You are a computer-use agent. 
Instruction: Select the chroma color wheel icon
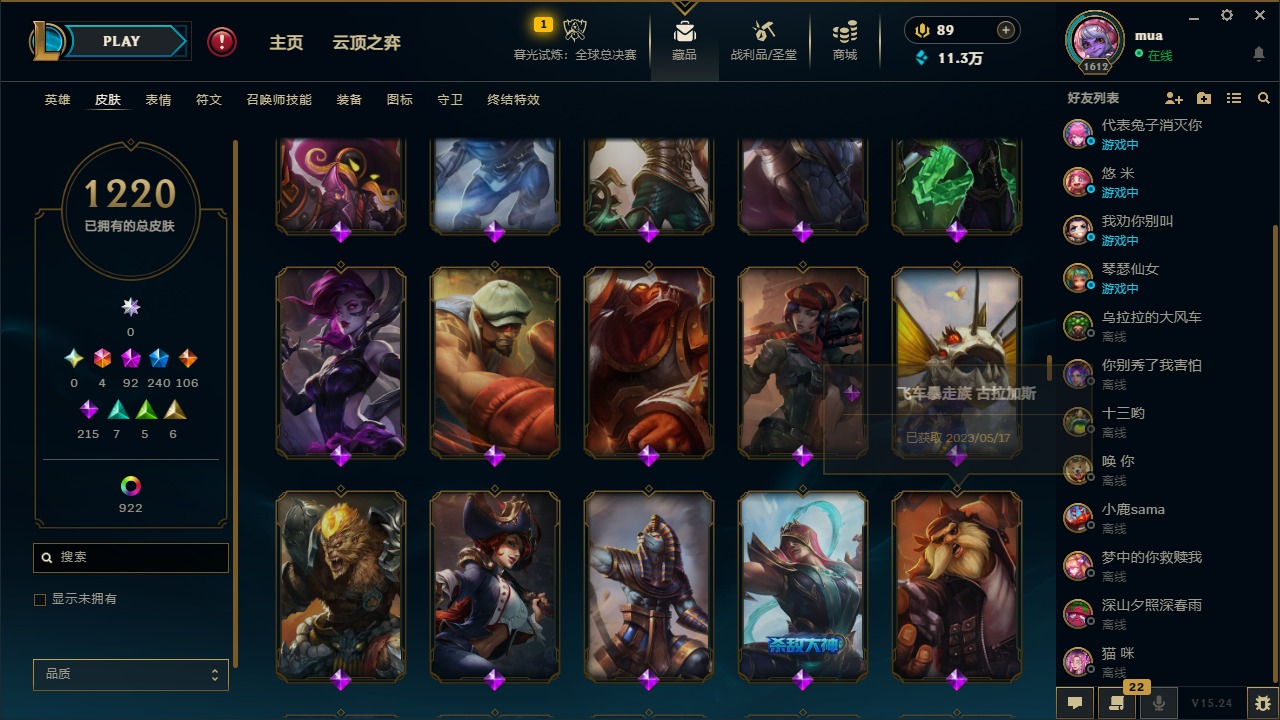click(x=131, y=486)
